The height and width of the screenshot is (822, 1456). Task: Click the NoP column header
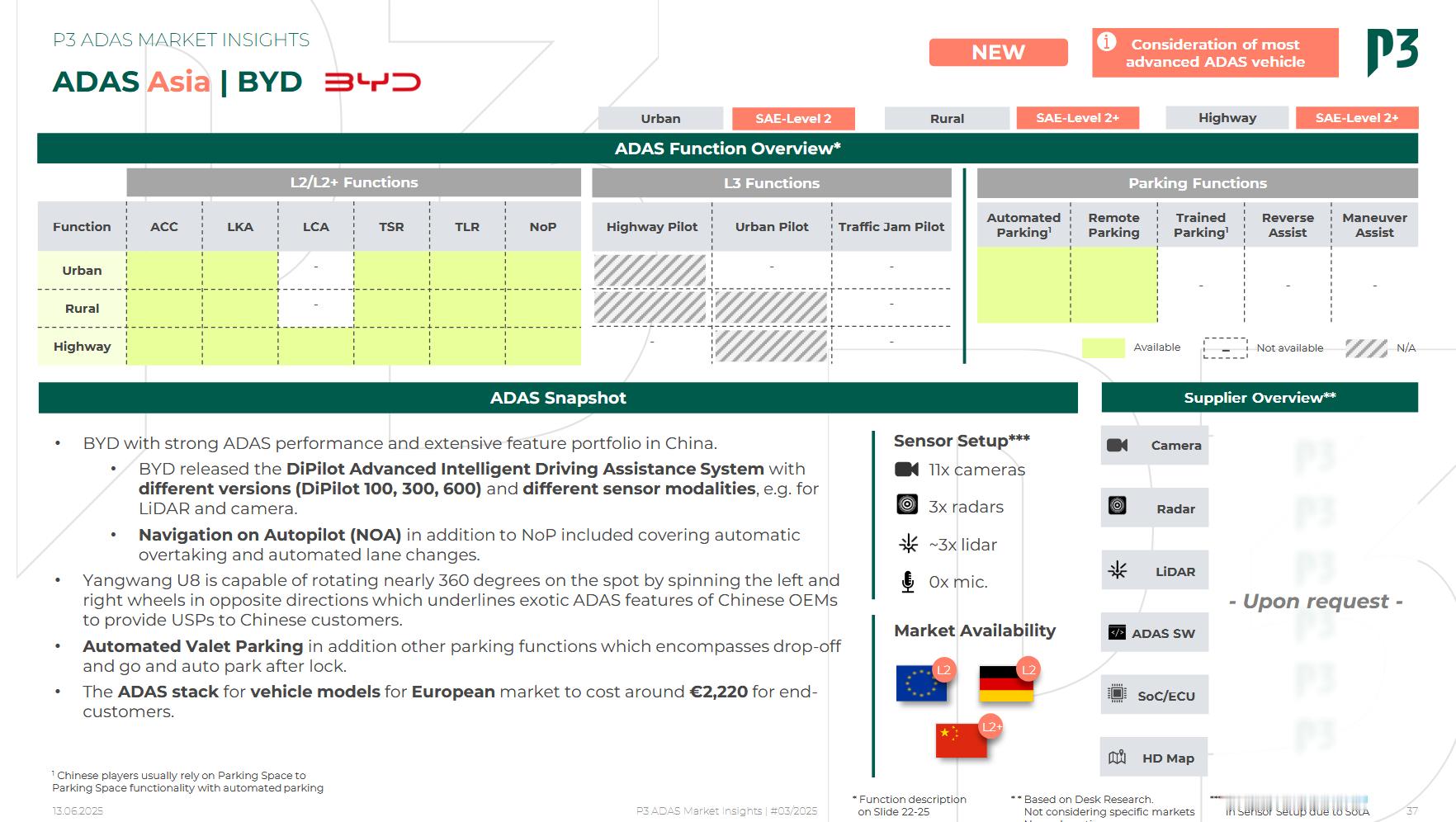click(x=543, y=226)
